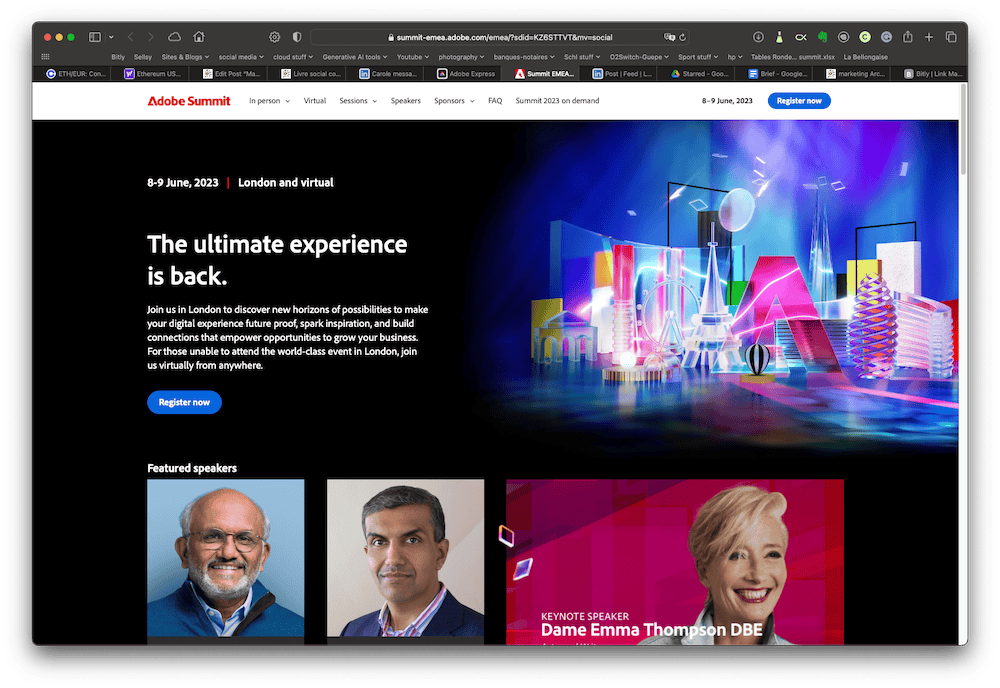
Task: Switch to the Post | Feed LinkedIn tab
Action: (x=622, y=74)
